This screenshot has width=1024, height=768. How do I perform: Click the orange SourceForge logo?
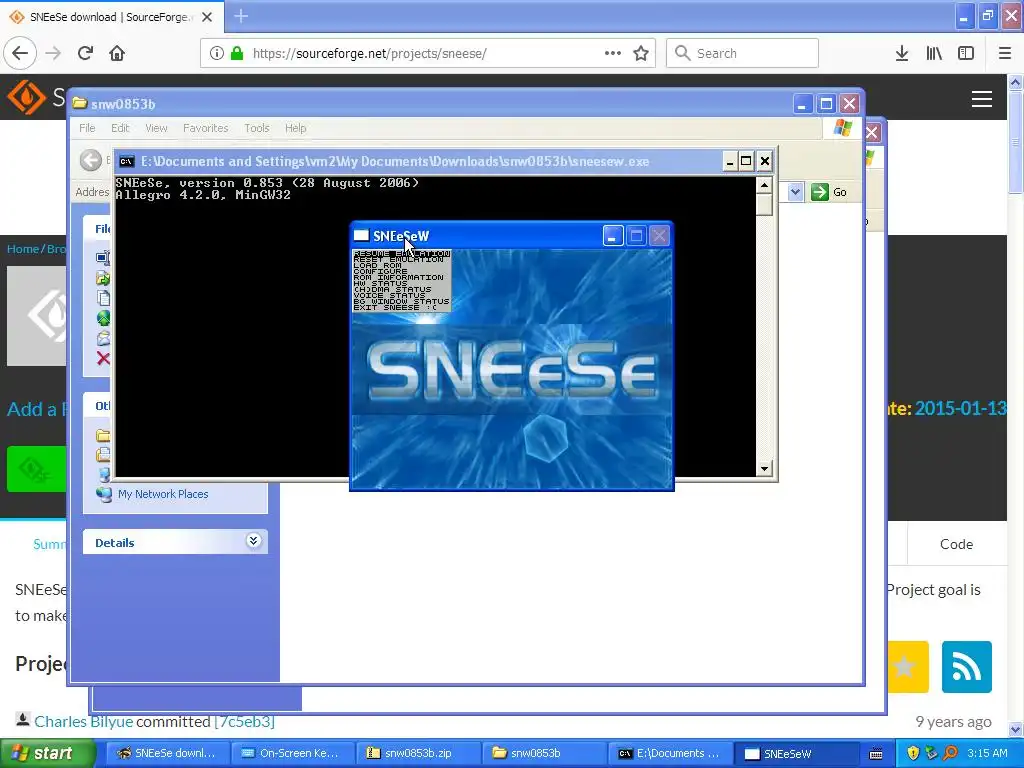tap(26, 97)
